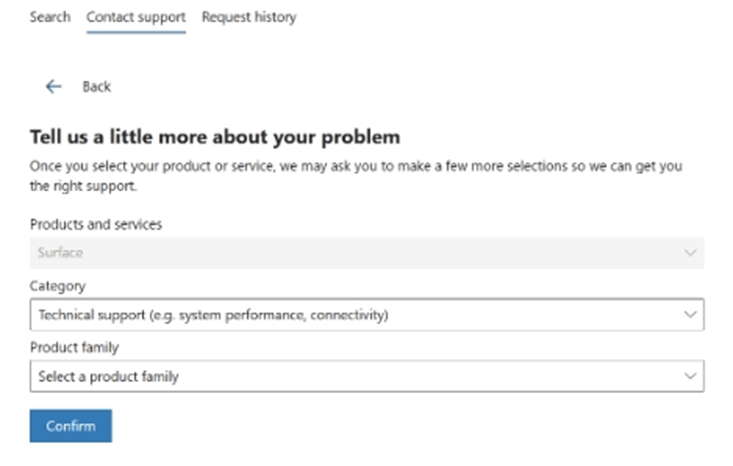Click the Product family dropdown chevron arrow

689,376
